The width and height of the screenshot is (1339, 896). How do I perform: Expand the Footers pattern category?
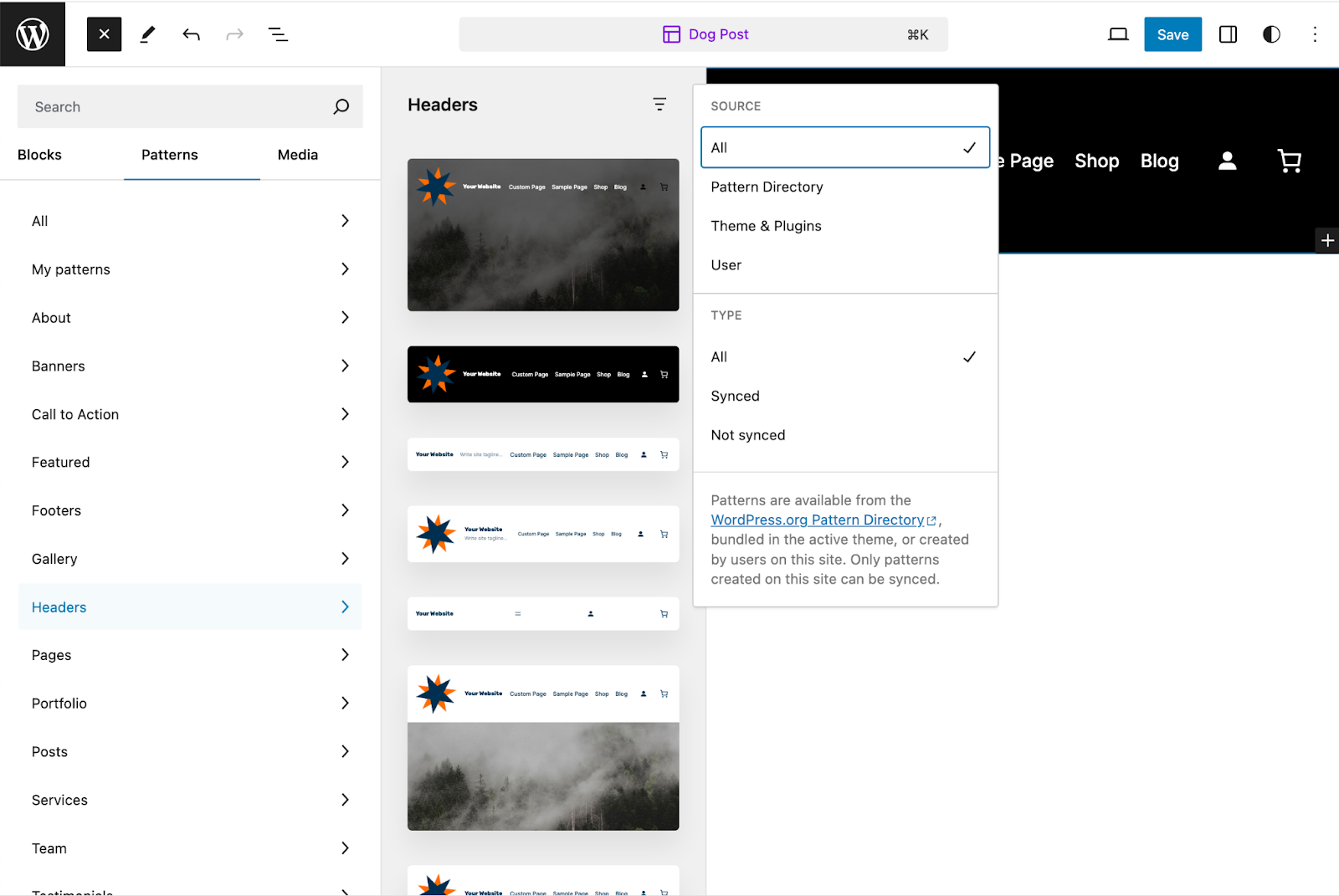point(190,510)
